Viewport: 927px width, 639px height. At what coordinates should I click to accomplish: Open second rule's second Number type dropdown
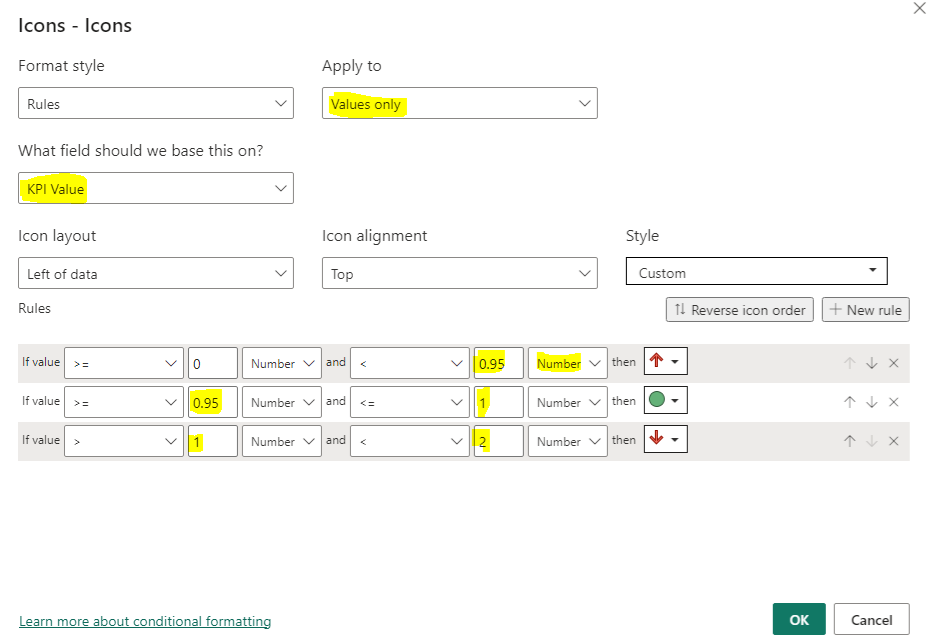(568, 402)
